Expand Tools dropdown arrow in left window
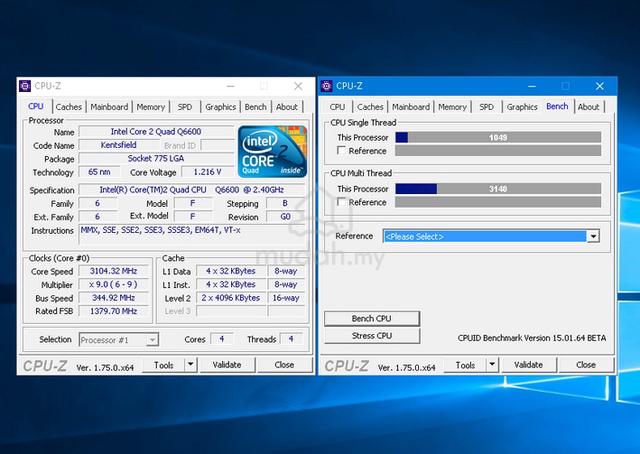 (191, 365)
